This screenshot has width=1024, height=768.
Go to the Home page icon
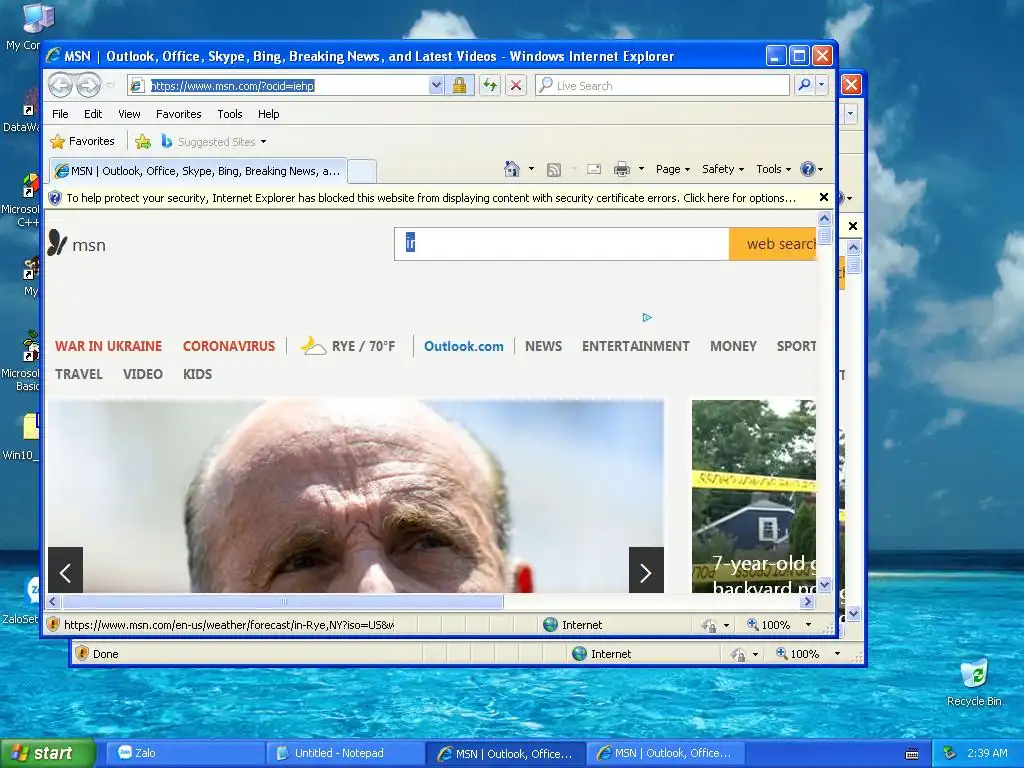[x=512, y=169]
